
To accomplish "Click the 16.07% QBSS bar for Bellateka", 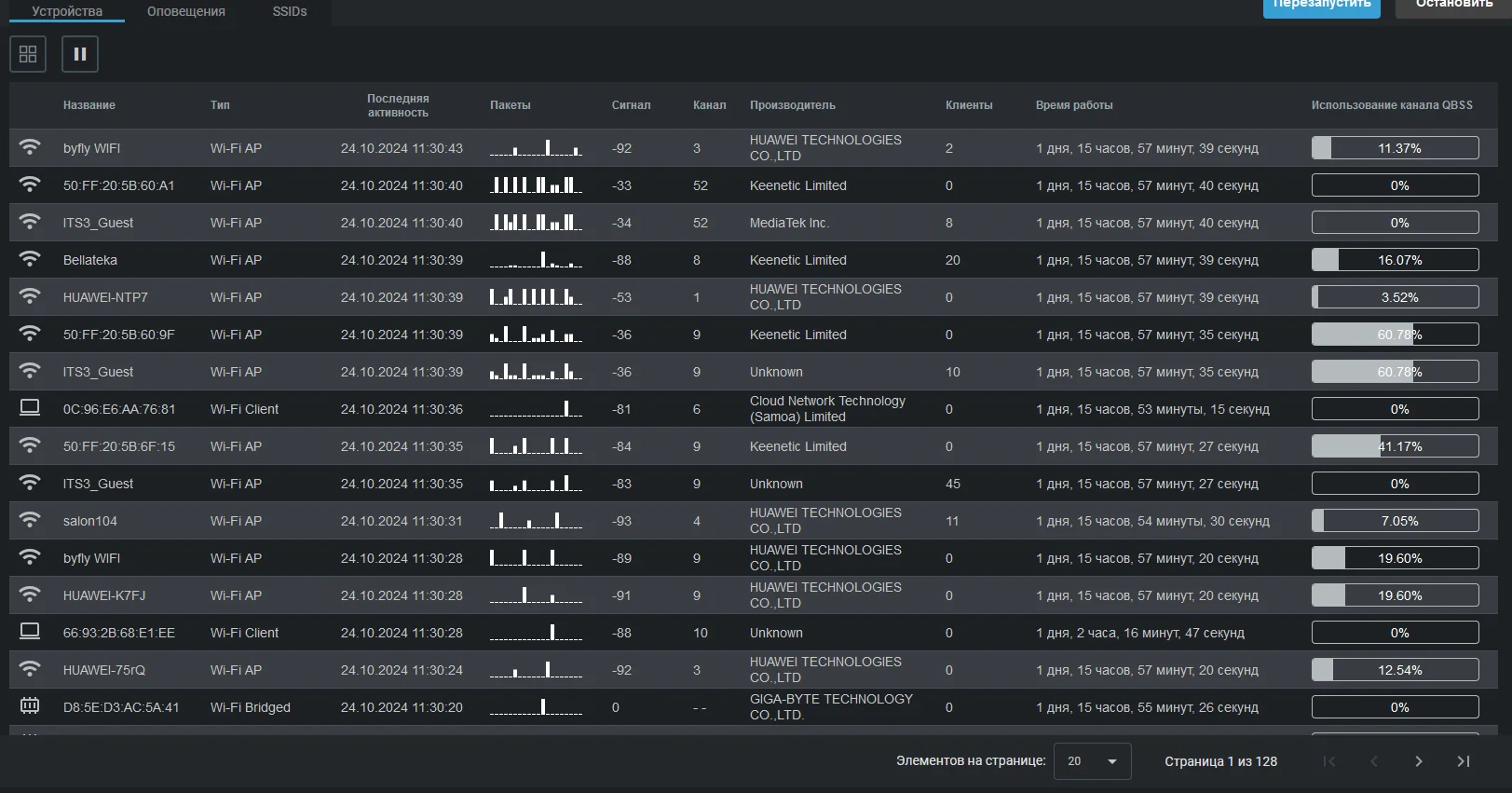I will coord(1395,260).
